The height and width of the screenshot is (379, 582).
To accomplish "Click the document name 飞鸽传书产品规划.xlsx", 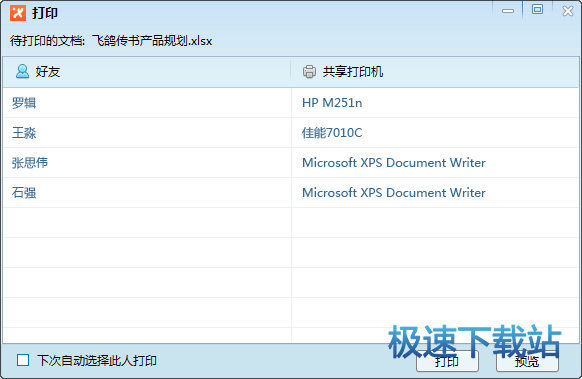I will click(x=152, y=41).
